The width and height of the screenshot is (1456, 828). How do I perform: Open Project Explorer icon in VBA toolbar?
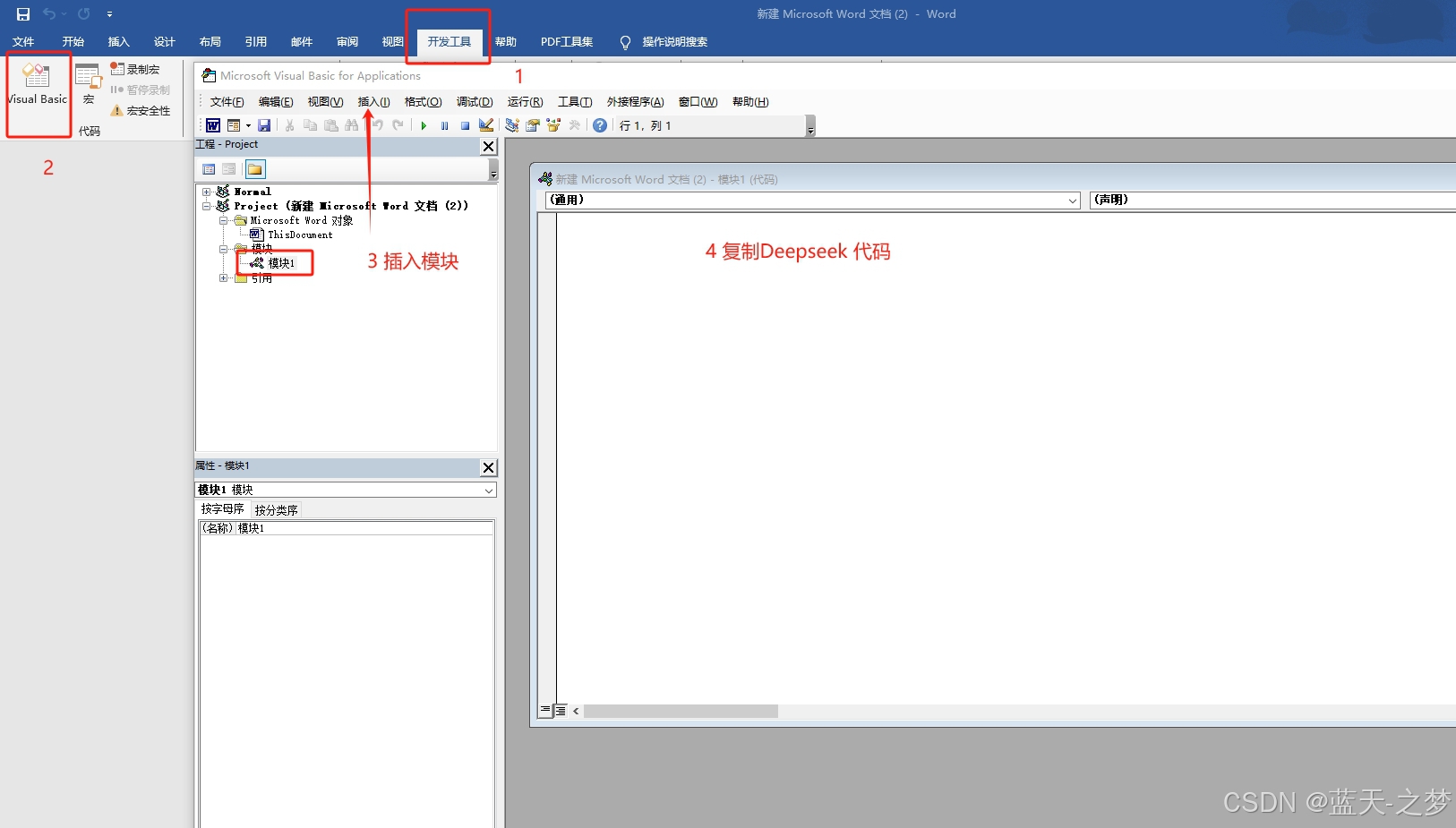click(512, 125)
